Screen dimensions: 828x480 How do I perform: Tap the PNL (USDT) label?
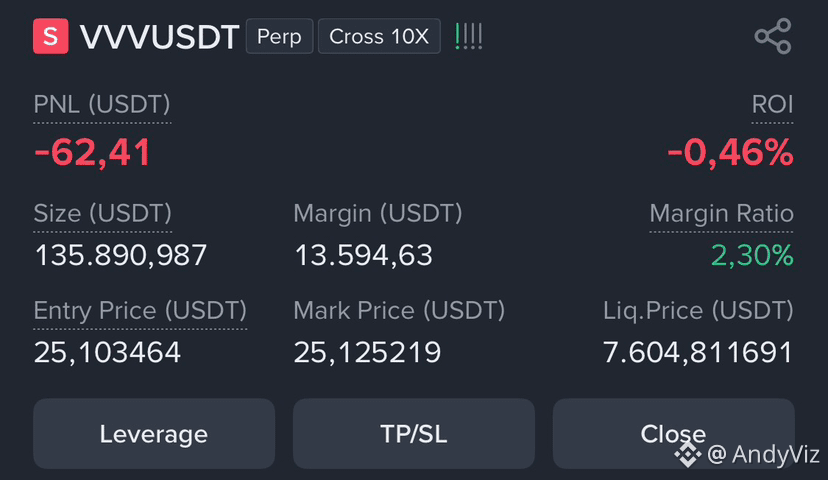pyautogui.click(x=102, y=104)
